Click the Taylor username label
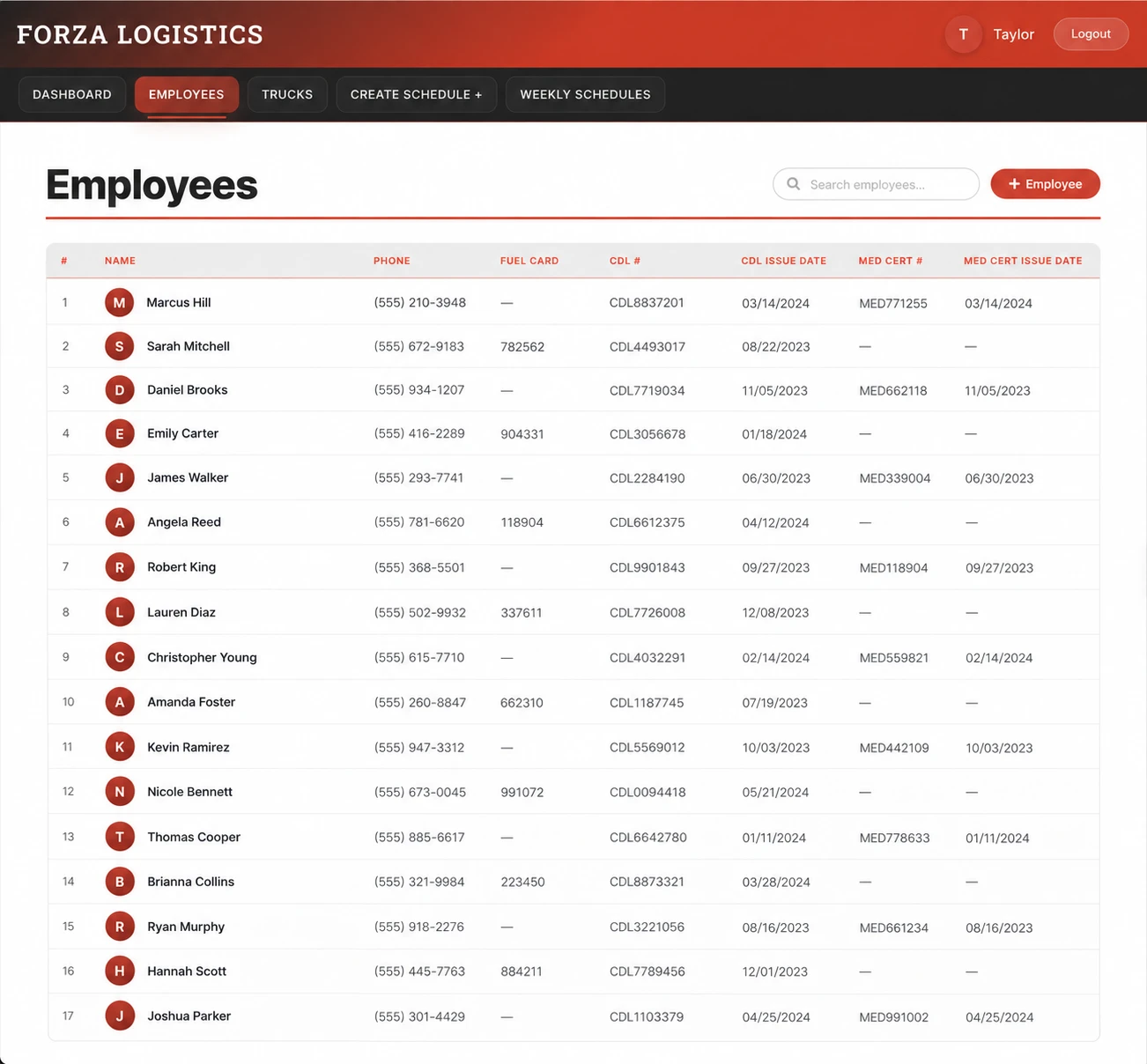The width and height of the screenshot is (1147, 1064). (1013, 34)
